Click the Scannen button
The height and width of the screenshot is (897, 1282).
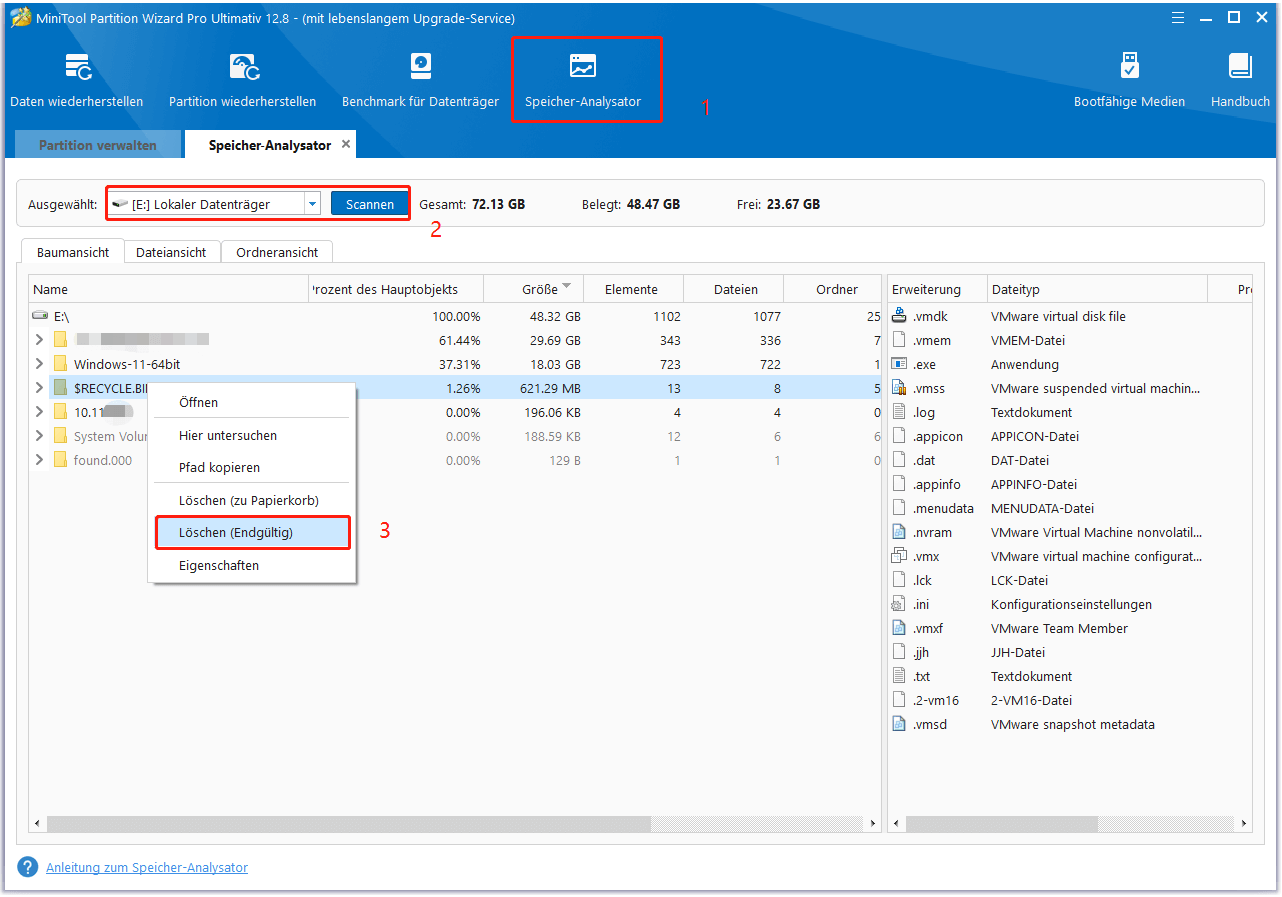click(x=370, y=204)
